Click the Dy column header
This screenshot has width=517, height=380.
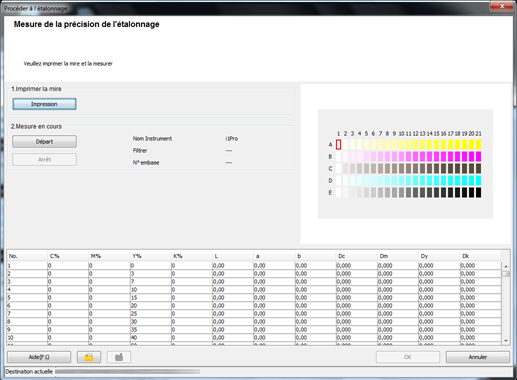point(440,256)
